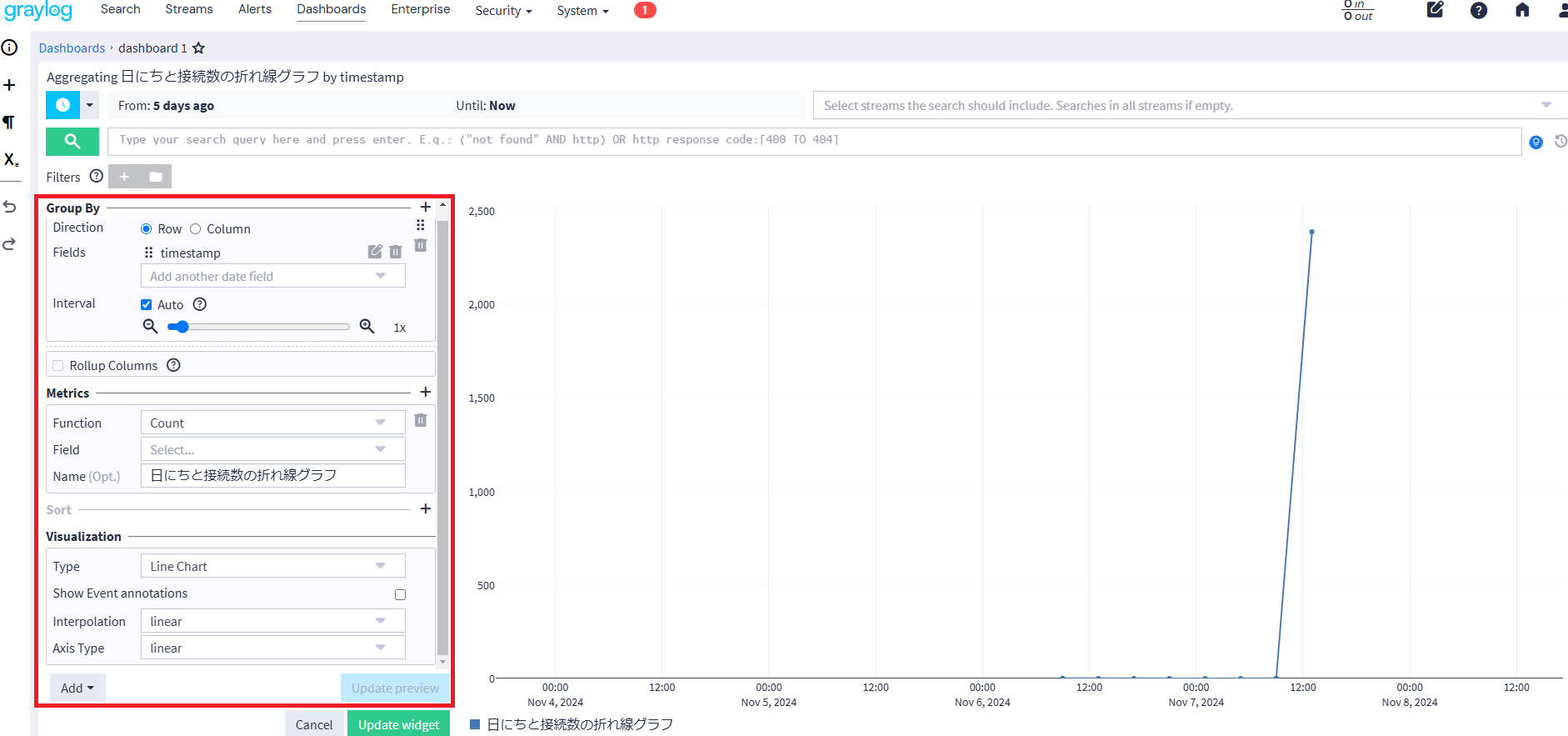Open the Streams menu item

click(x=189, y=9)
